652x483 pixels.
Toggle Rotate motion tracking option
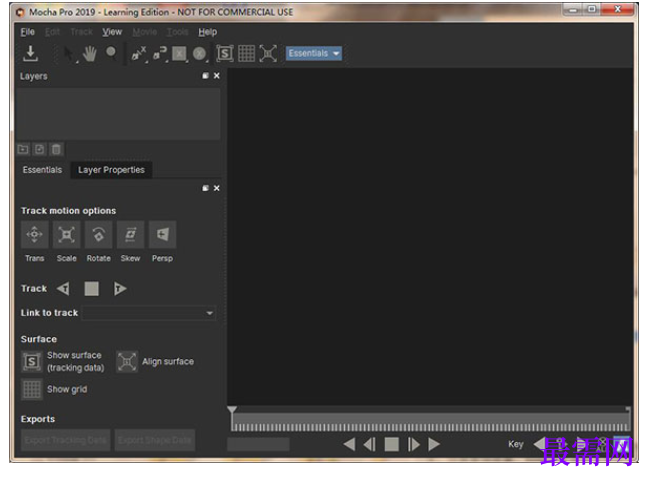(x=99, y=234)
